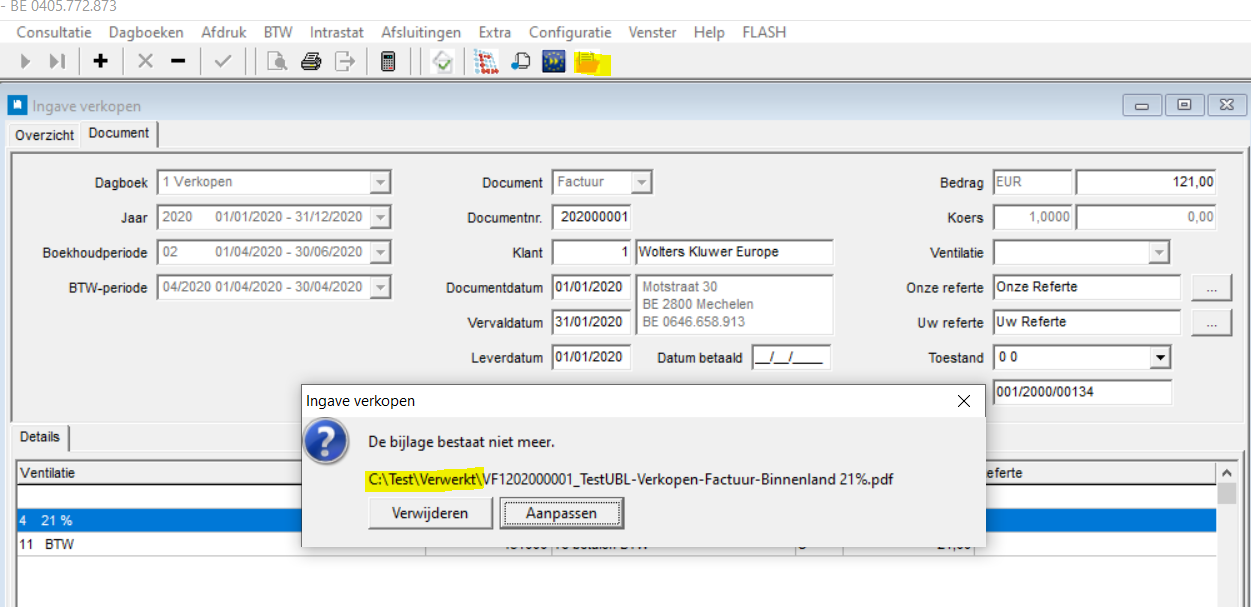Click the blue EU flag toolbar icon

(x=553, y=62)
